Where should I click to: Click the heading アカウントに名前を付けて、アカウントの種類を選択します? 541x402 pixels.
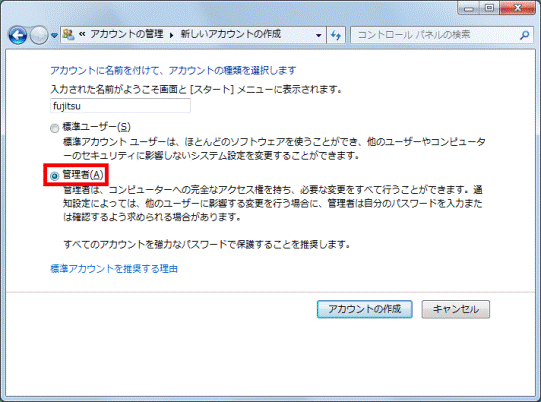coord(173,70)
